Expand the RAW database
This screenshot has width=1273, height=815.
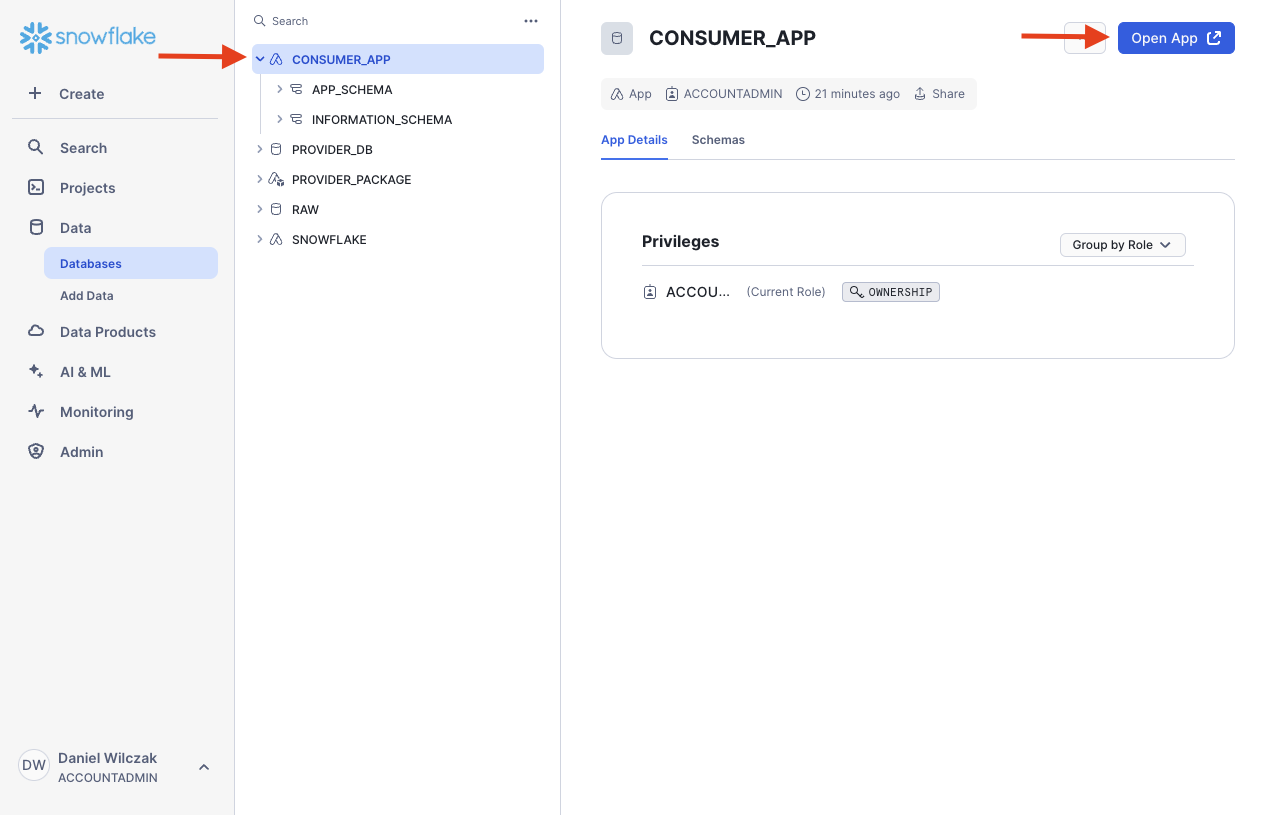tap(260, 209)
